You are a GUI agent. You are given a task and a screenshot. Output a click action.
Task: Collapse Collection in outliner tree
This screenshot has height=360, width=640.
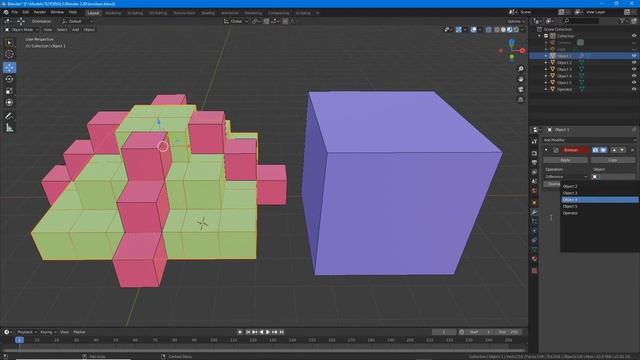pyautogui.click(x=540, y=36)
